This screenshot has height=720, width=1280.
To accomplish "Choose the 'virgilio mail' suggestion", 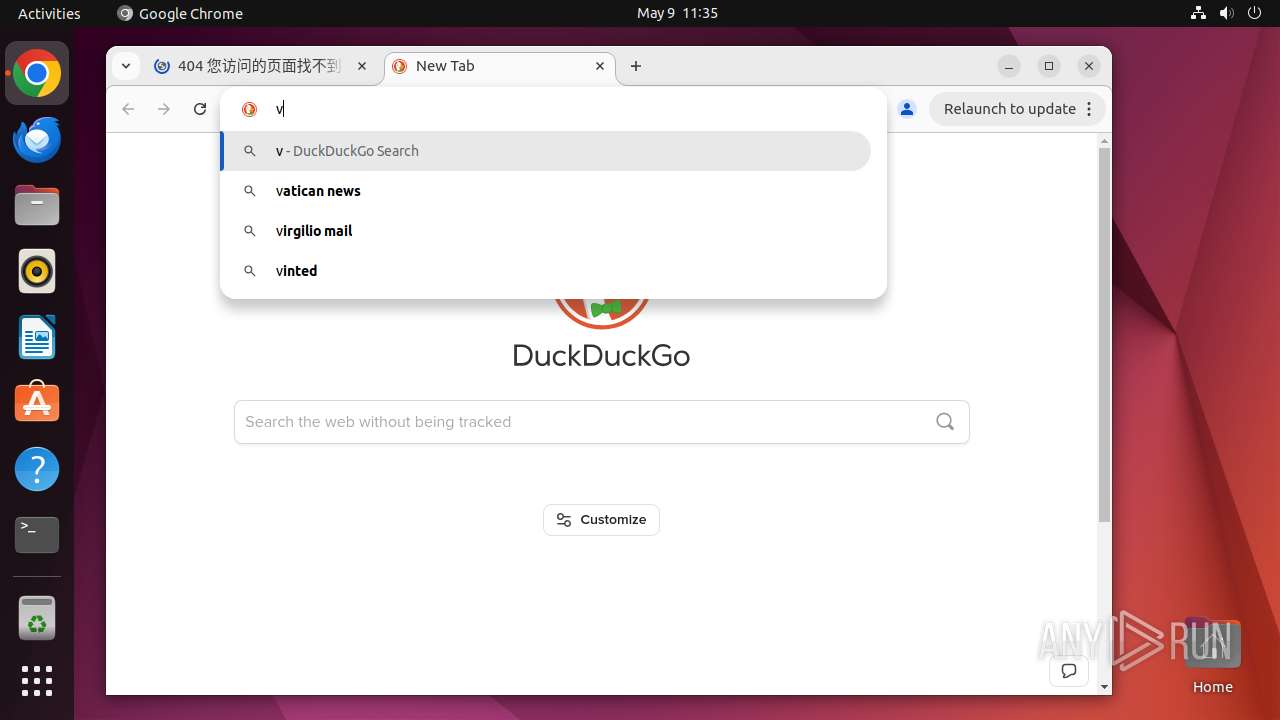I will point(545,231).
